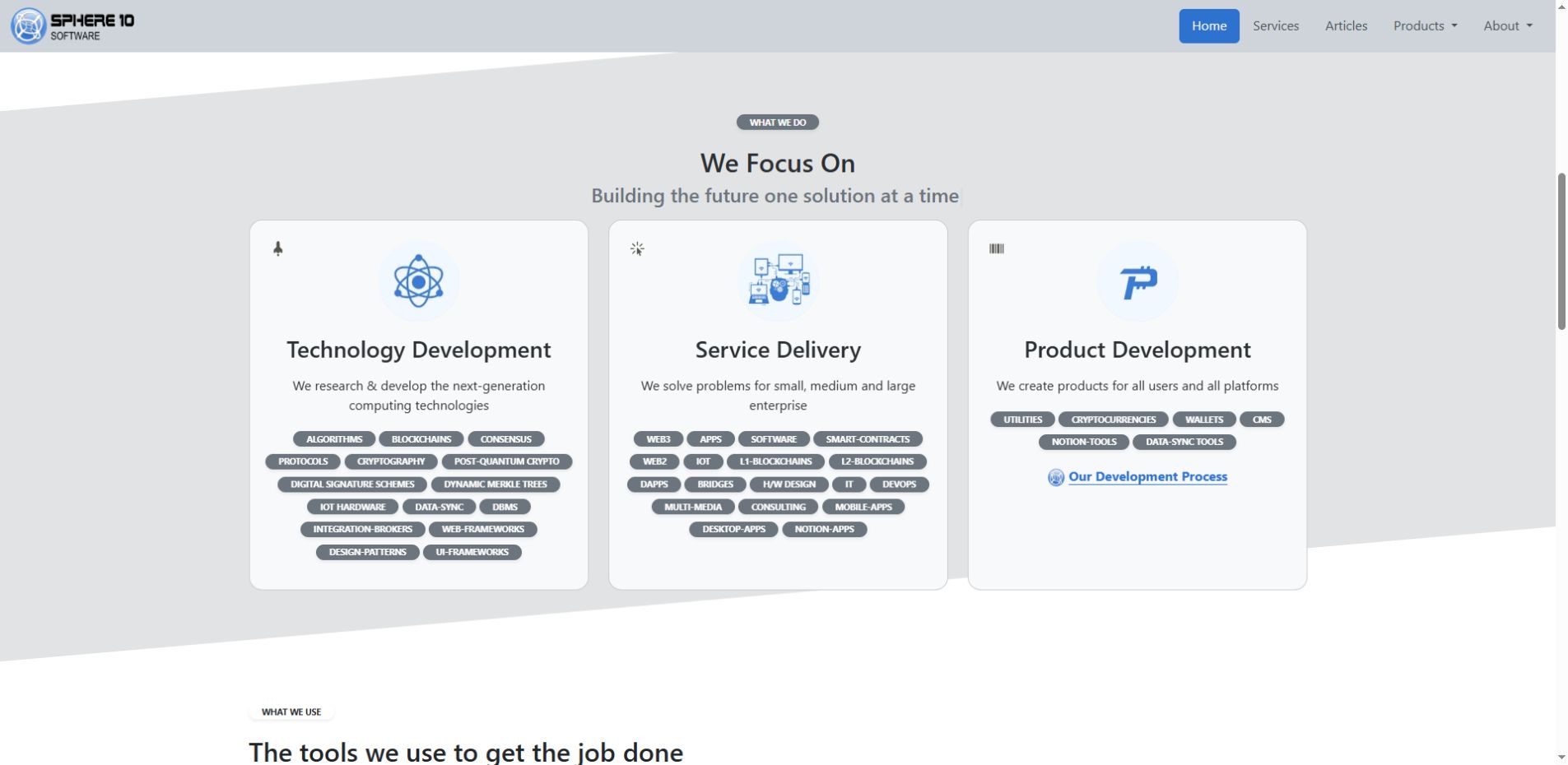
Task: Click the barcode icon in Product Development card
Action: click(x=997, y=248)
